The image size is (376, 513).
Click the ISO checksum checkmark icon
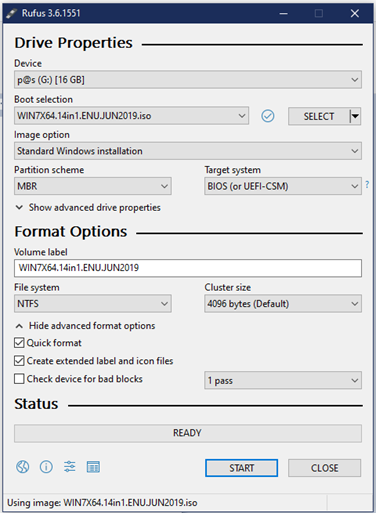pos(268,116)
